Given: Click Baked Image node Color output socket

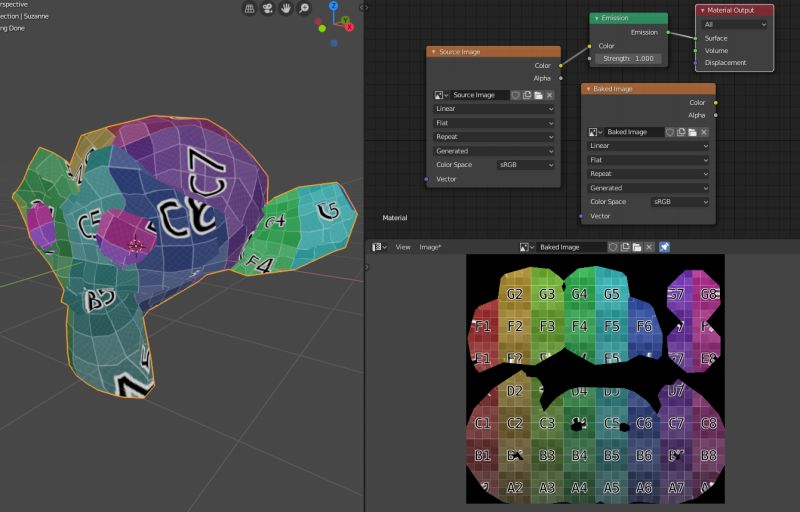Looking at the screenshot, I should pyautogui.click(x=715, y=103).
